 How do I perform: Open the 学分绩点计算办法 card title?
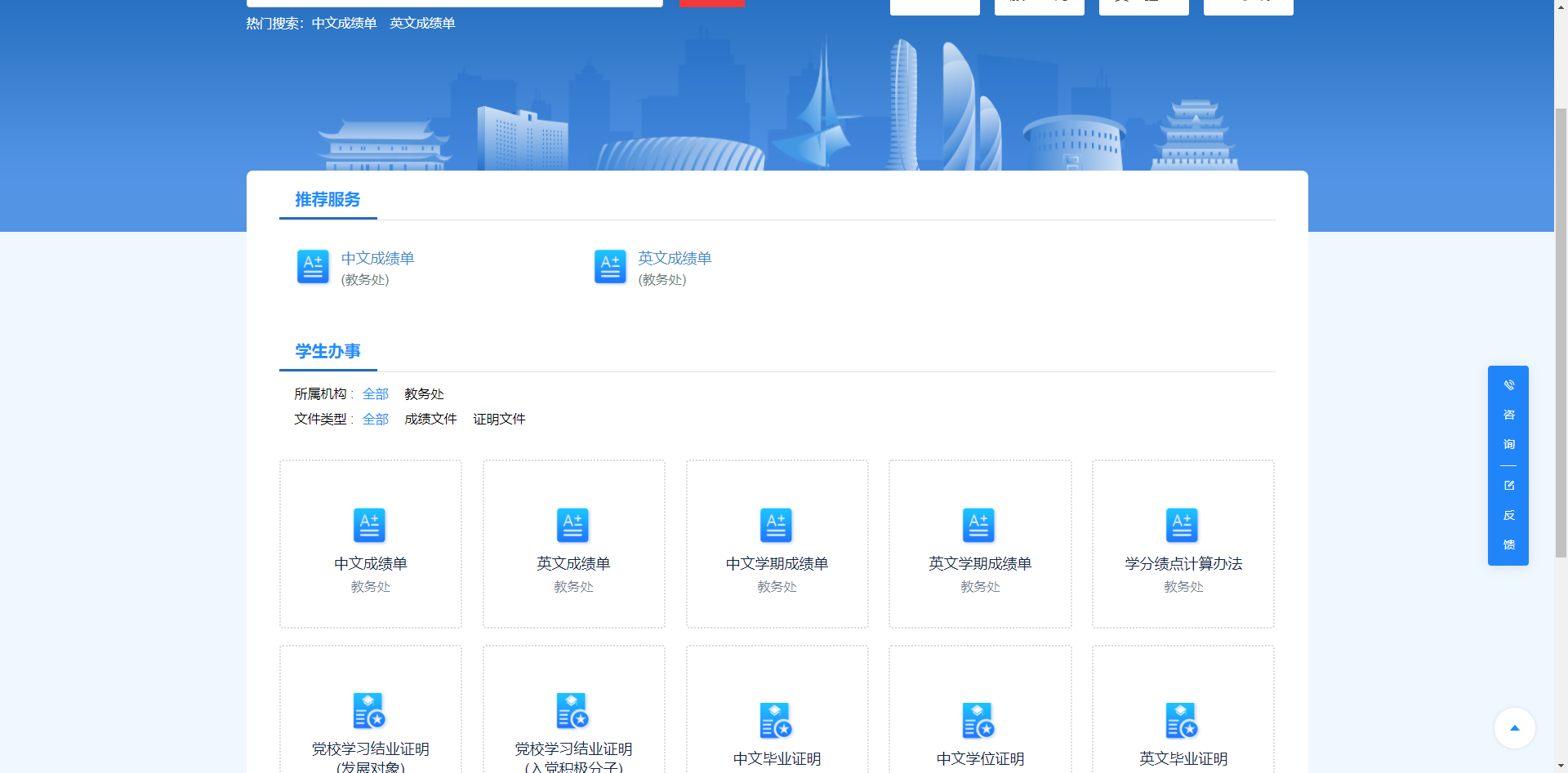[1183, 564]
